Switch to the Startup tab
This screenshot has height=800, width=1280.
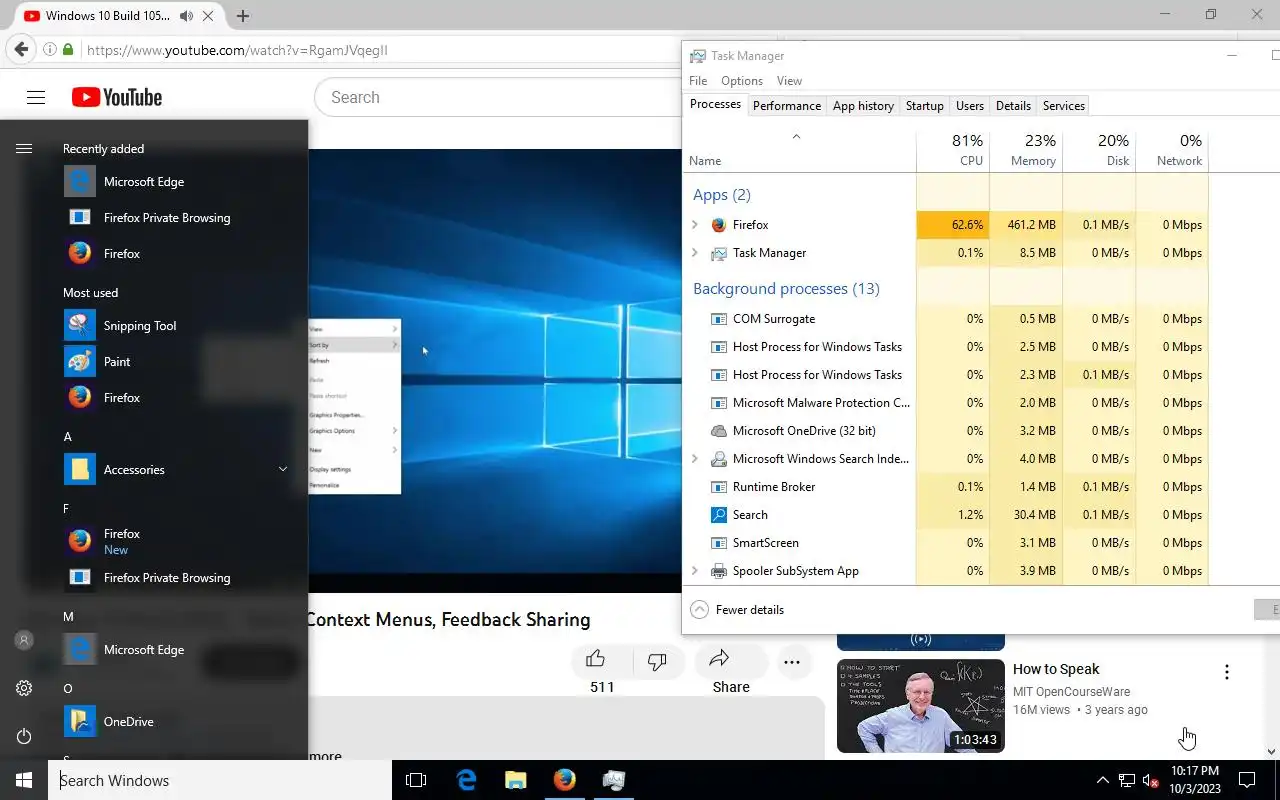pyautogui.click(x=924, y=106)
